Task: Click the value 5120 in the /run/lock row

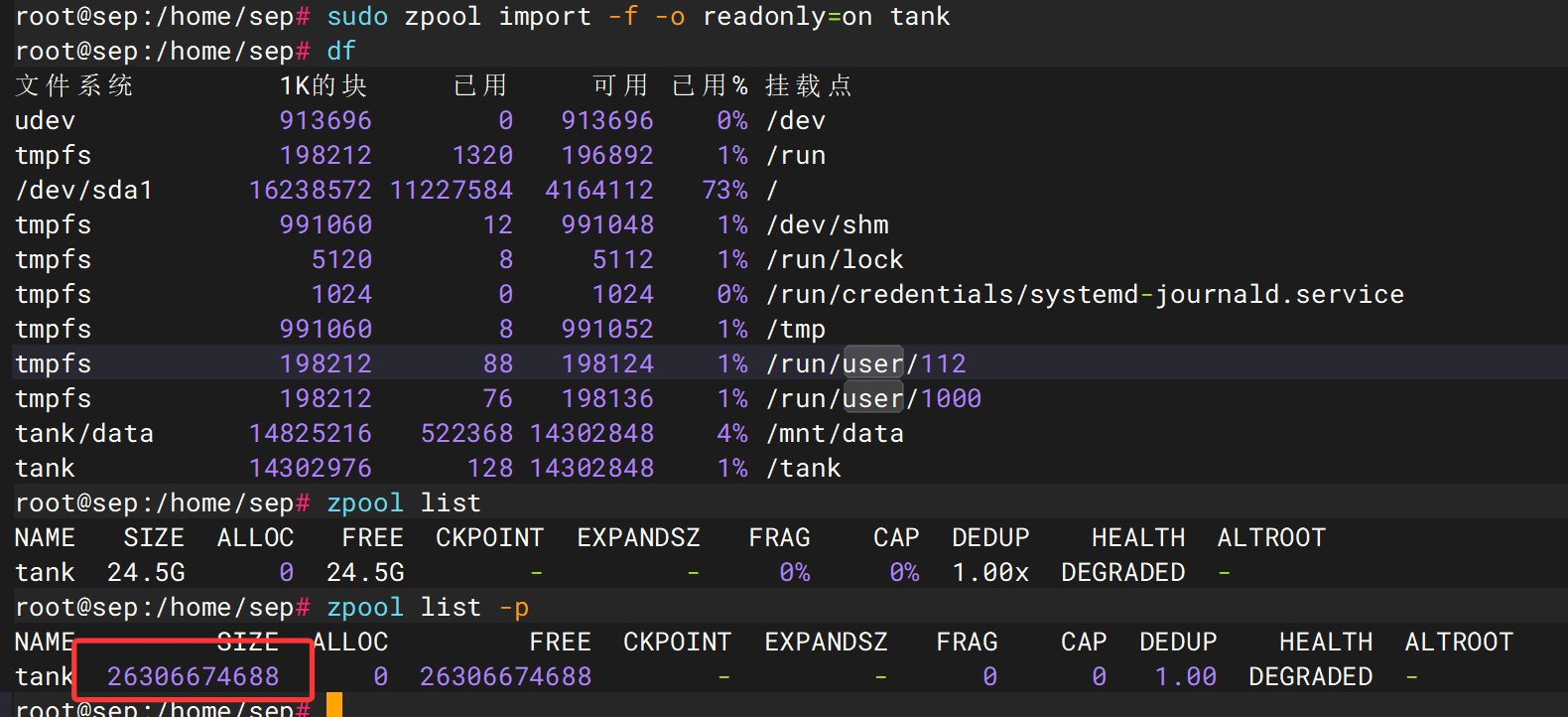Action: (x=341, y=260)
